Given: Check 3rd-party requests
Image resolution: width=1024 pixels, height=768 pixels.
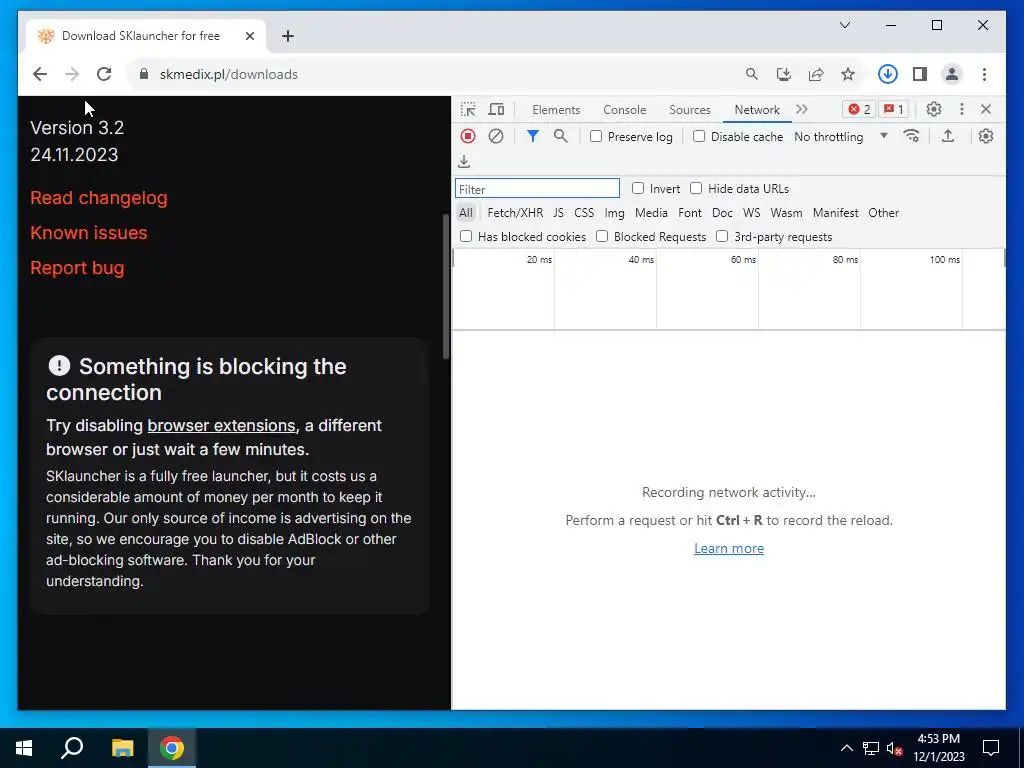Looking at the screenshot, I should tap(722, 236).
